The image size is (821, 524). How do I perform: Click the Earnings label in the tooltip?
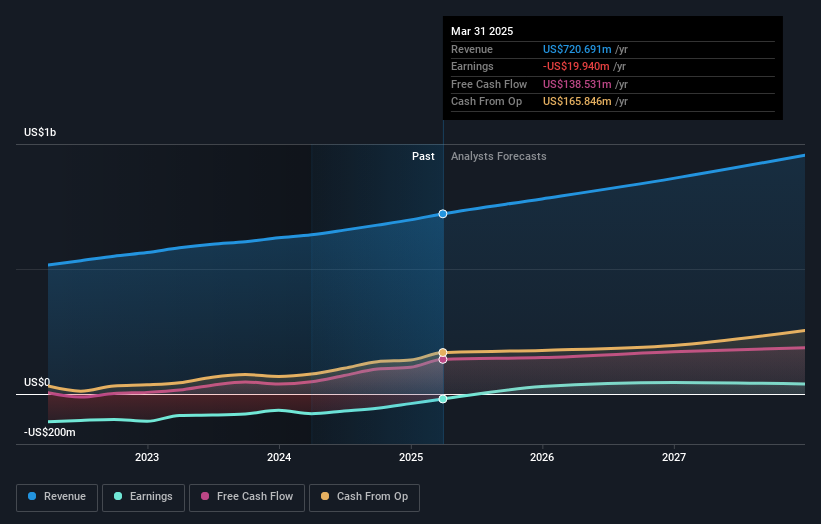click(472, 66)
